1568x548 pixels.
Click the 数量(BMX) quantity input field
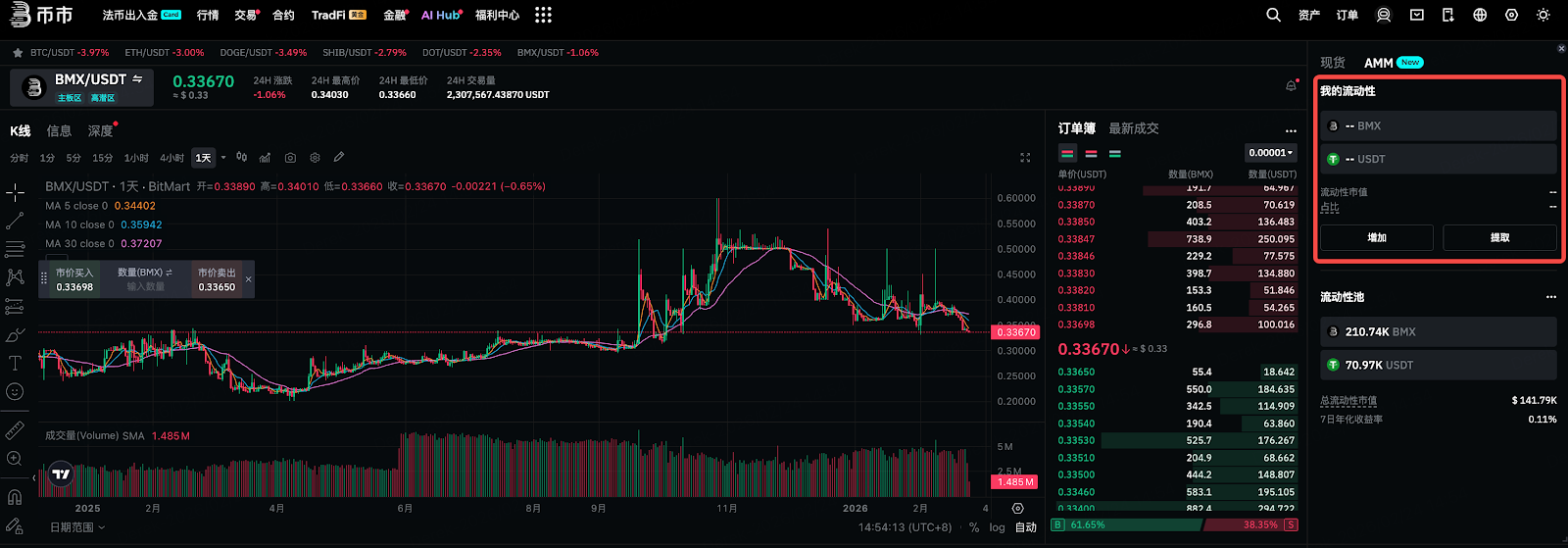[x=145, y=286]
